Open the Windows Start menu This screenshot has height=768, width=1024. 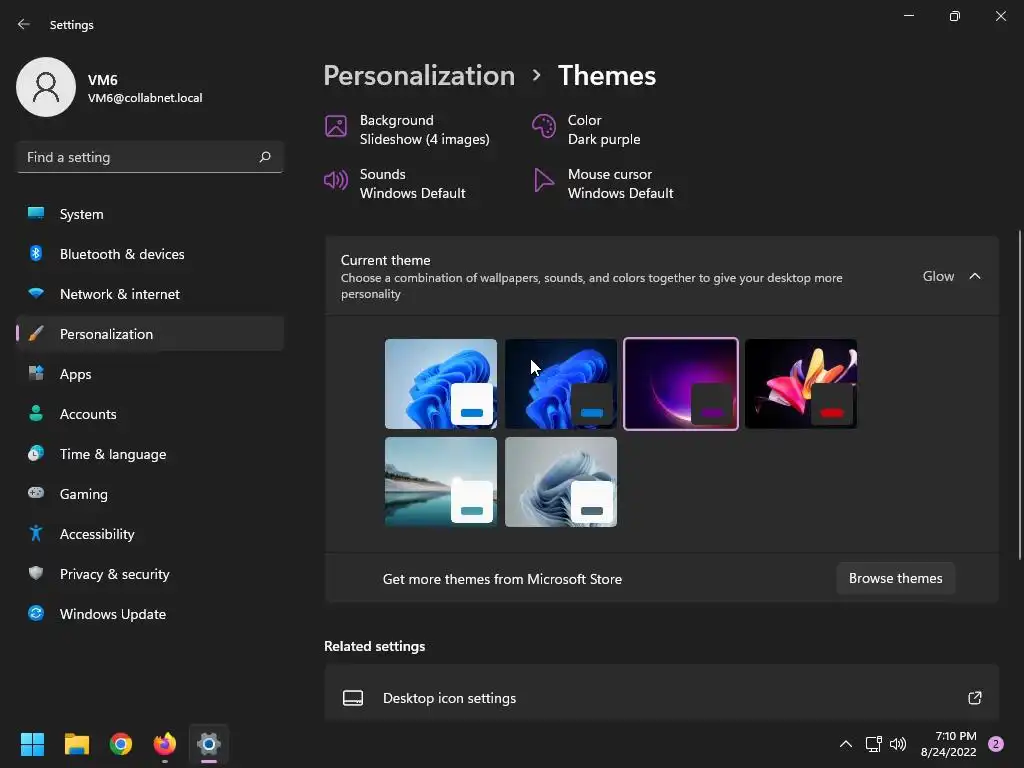(x=32, y=744)
